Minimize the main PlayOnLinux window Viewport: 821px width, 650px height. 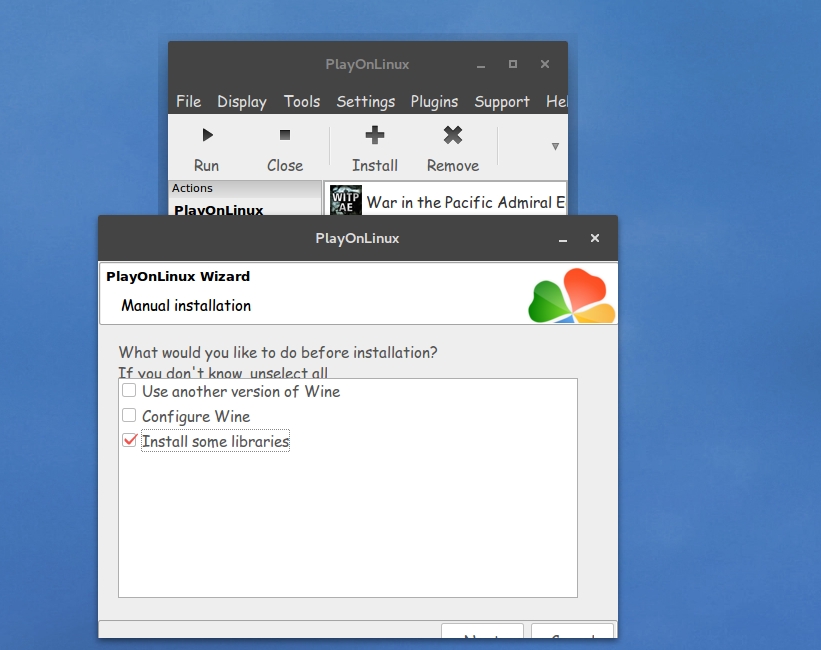(481, 65)
